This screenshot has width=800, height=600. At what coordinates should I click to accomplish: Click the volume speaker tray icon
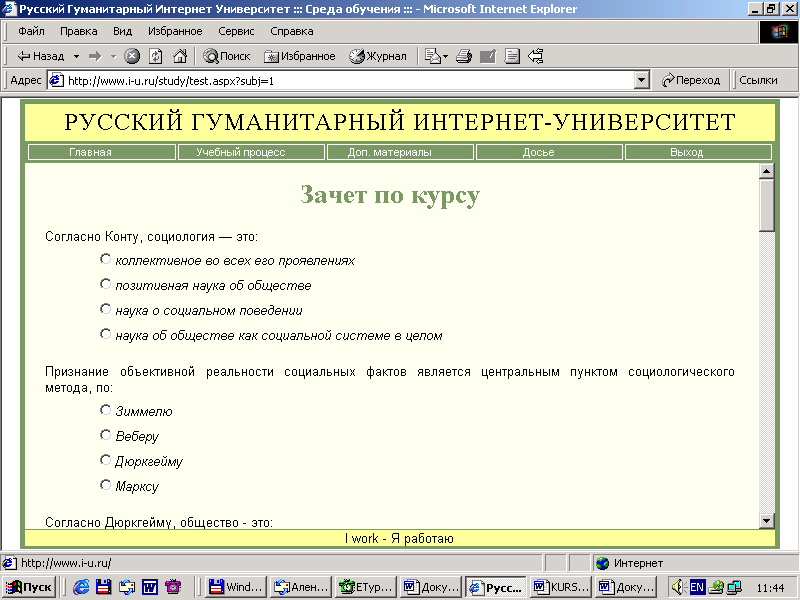(x=678, y=587)
